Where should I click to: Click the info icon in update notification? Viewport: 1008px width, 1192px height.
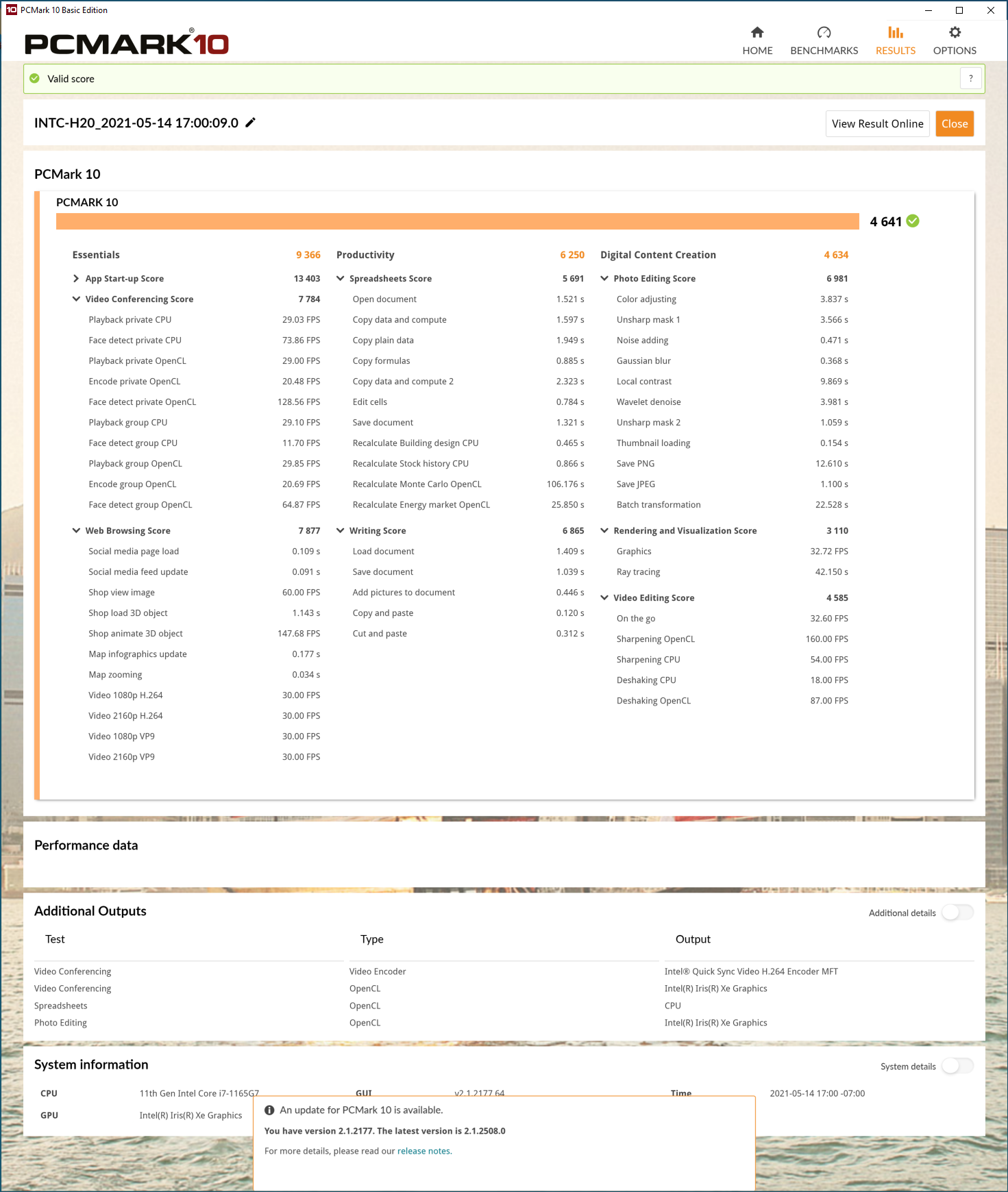(x=269, y=1110)
